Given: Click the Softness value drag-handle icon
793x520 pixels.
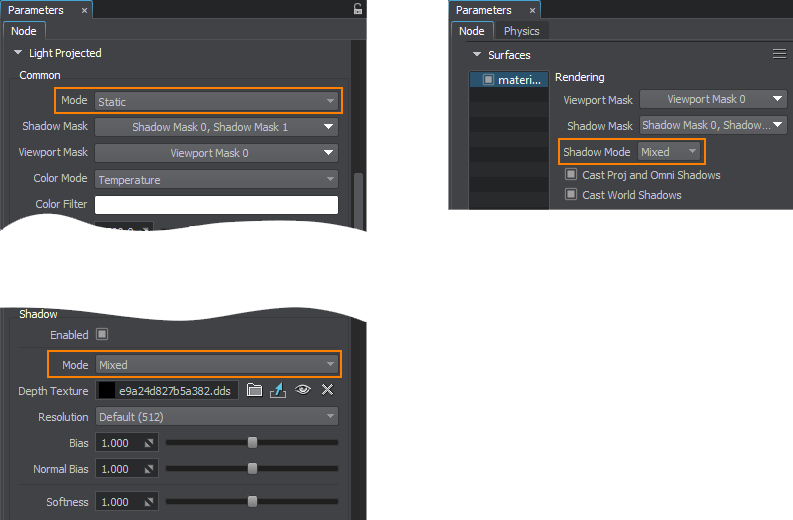Looking at the screenshot, I should tap(149, 502).
